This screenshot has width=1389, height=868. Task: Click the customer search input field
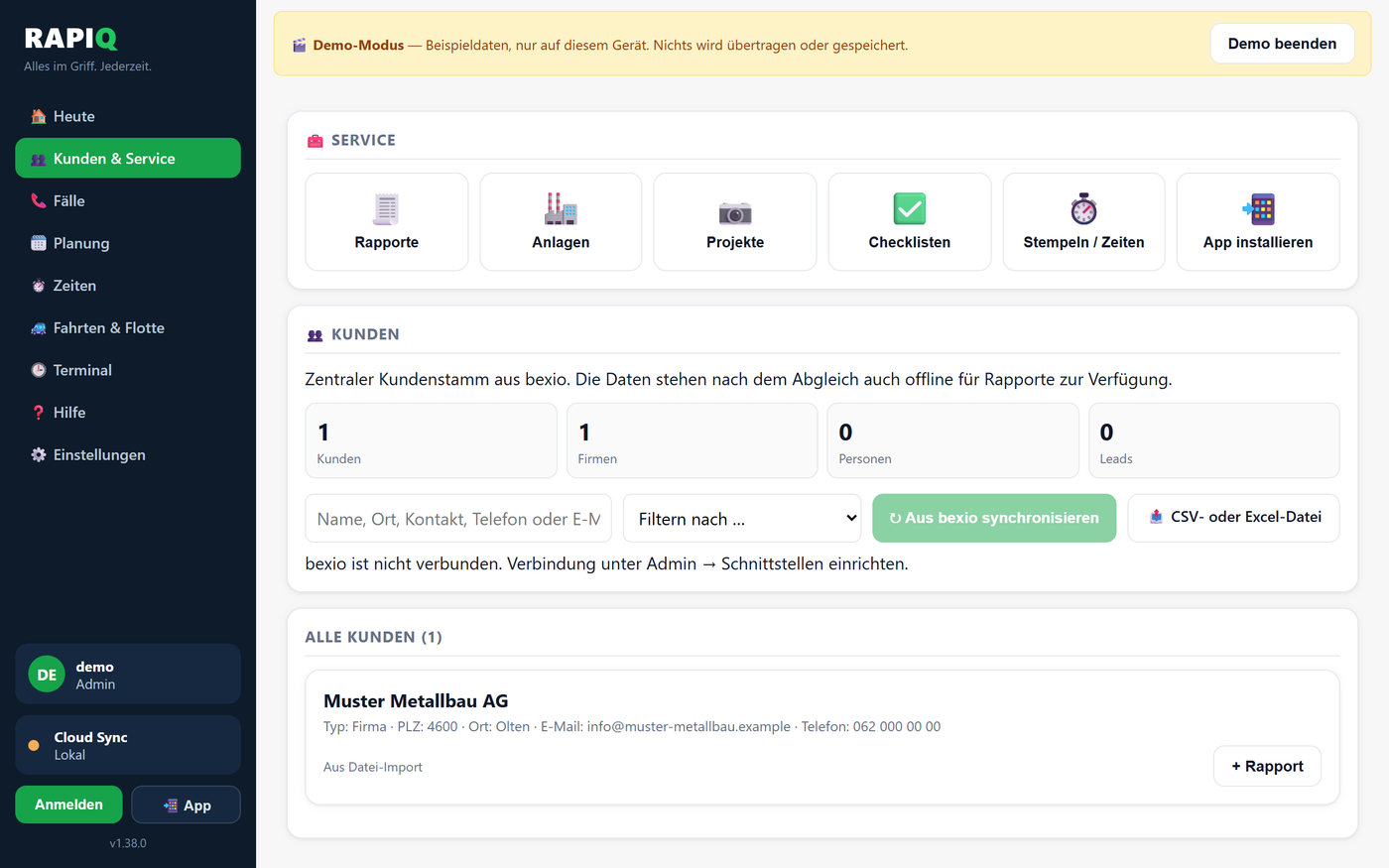point(458,519)
